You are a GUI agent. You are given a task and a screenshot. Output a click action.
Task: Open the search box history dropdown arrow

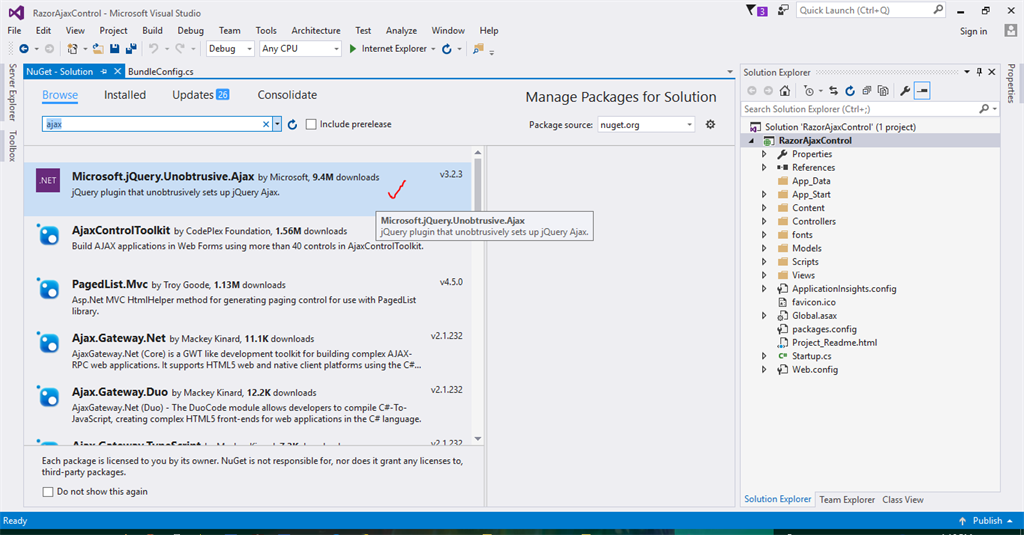point(277,124)
